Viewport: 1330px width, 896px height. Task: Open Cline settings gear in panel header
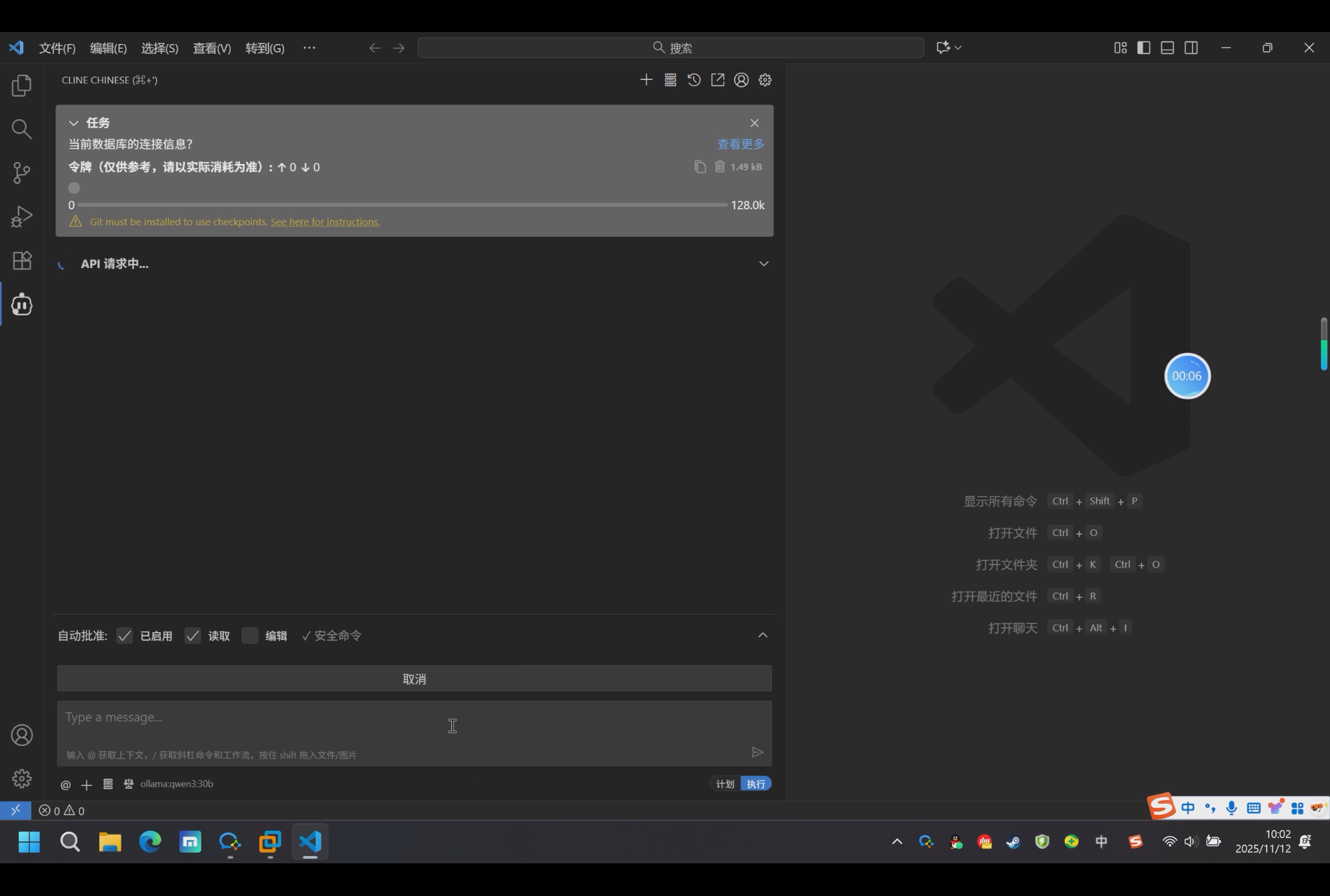(765, 80)
